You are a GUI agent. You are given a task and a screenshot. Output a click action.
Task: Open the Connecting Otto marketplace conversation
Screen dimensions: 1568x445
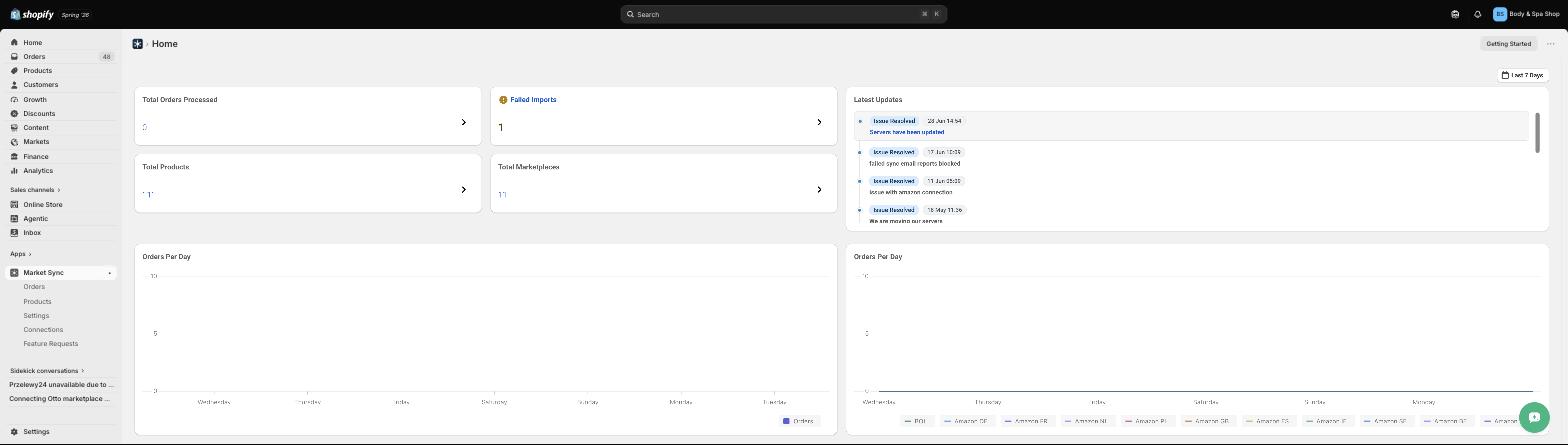click(x=61, y=399)
